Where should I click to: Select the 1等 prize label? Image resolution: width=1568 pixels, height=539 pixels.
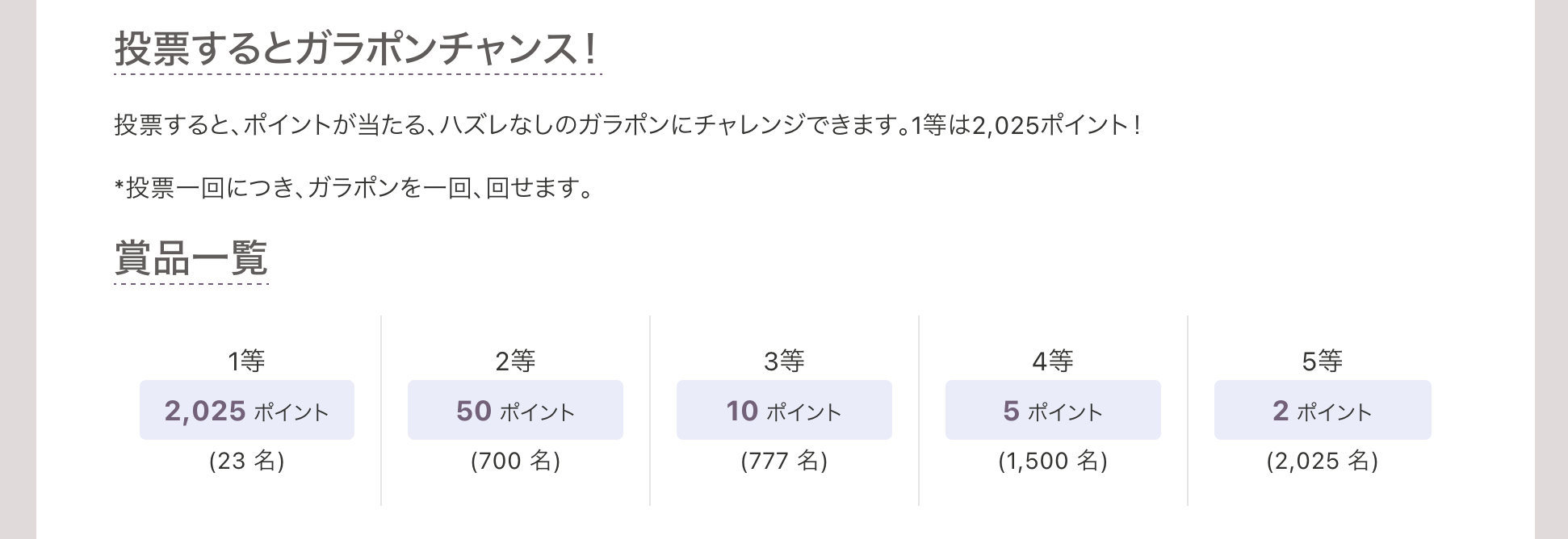coord(246,361)
